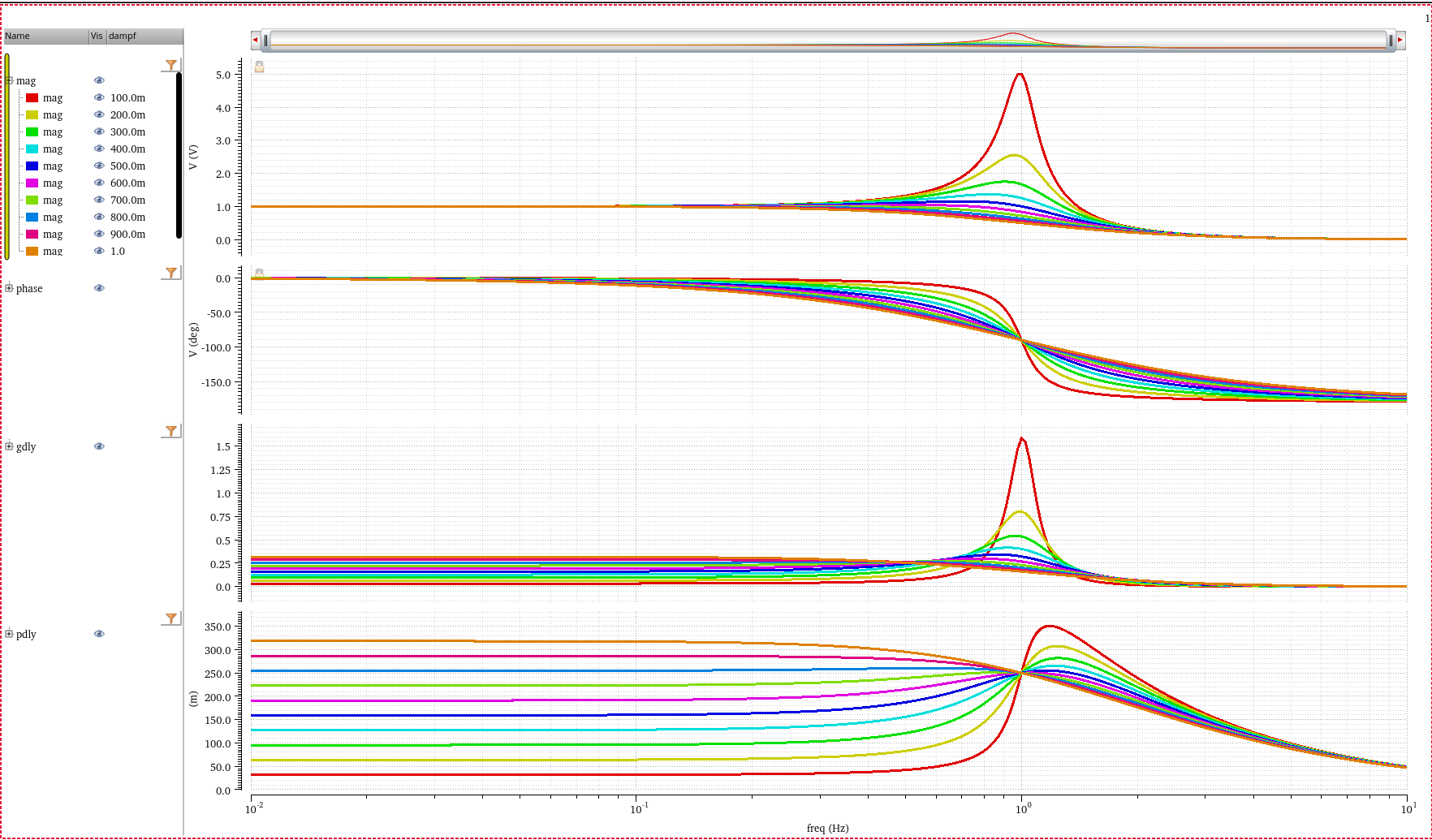The width and height of the screenshot is (1432, 840).
Task: Collapse the mag trace group
Action: click(9, 80)
